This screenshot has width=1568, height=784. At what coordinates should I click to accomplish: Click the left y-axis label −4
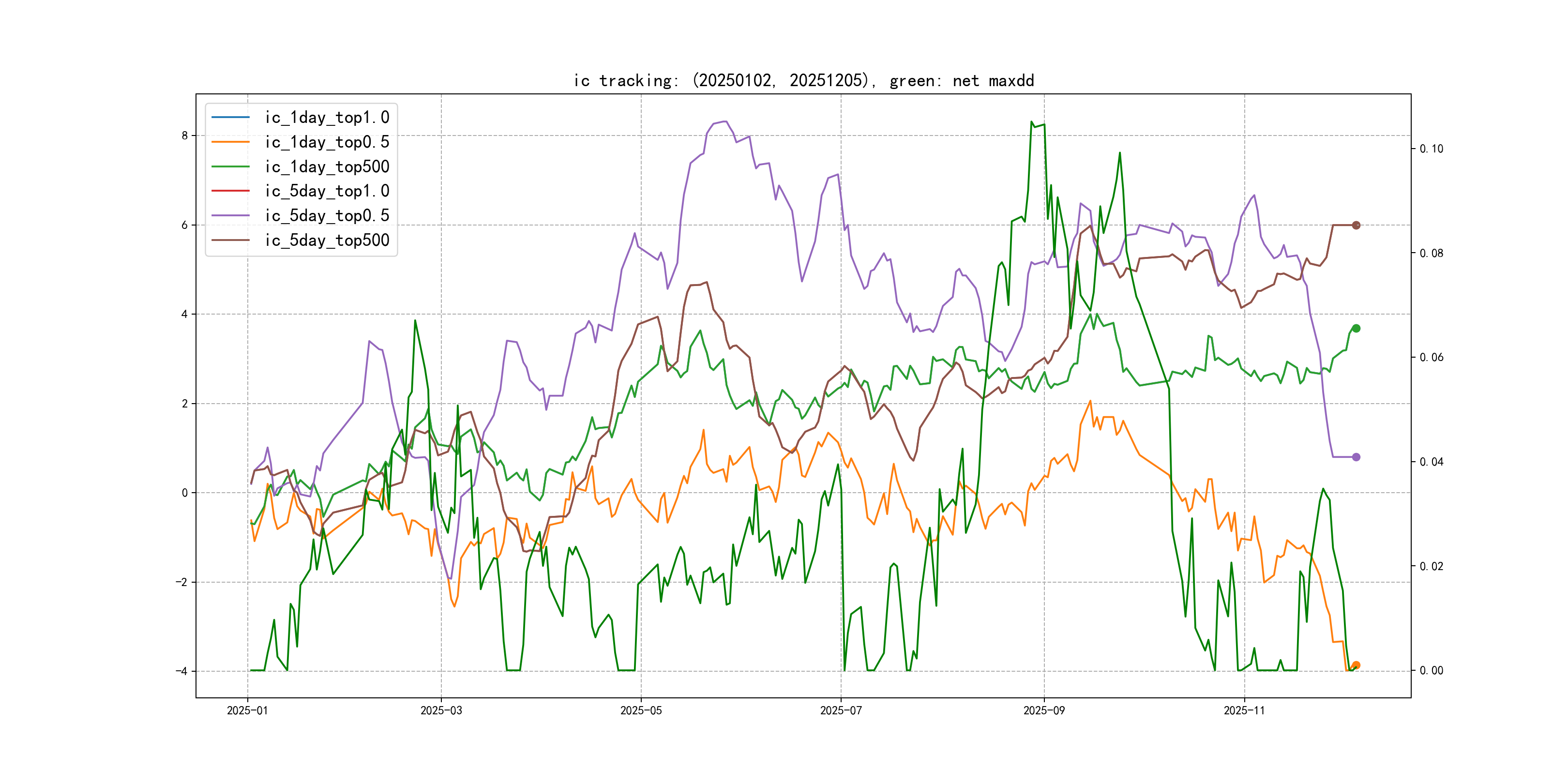click(x=181, y=671)
